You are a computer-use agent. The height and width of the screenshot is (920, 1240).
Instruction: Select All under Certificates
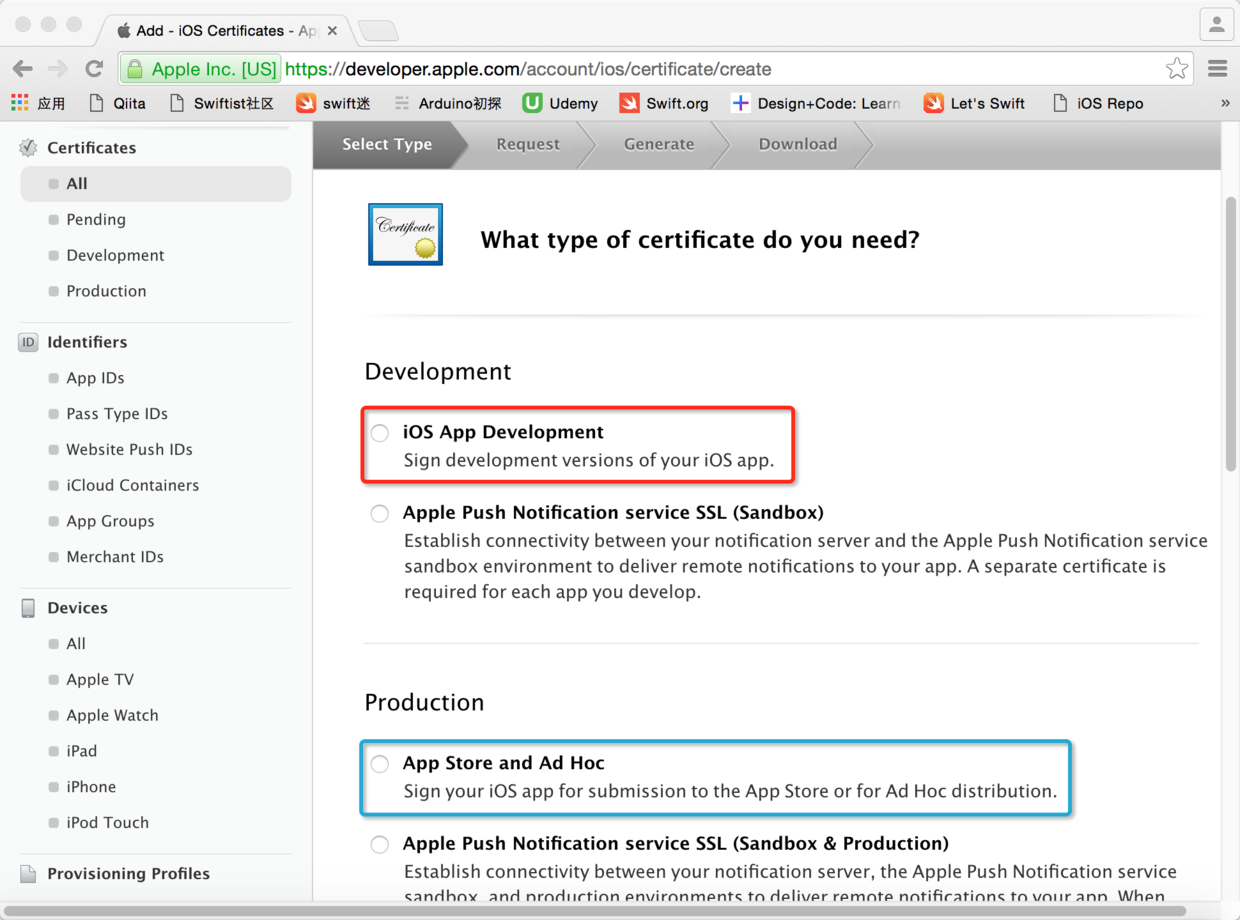coord(156,184)
